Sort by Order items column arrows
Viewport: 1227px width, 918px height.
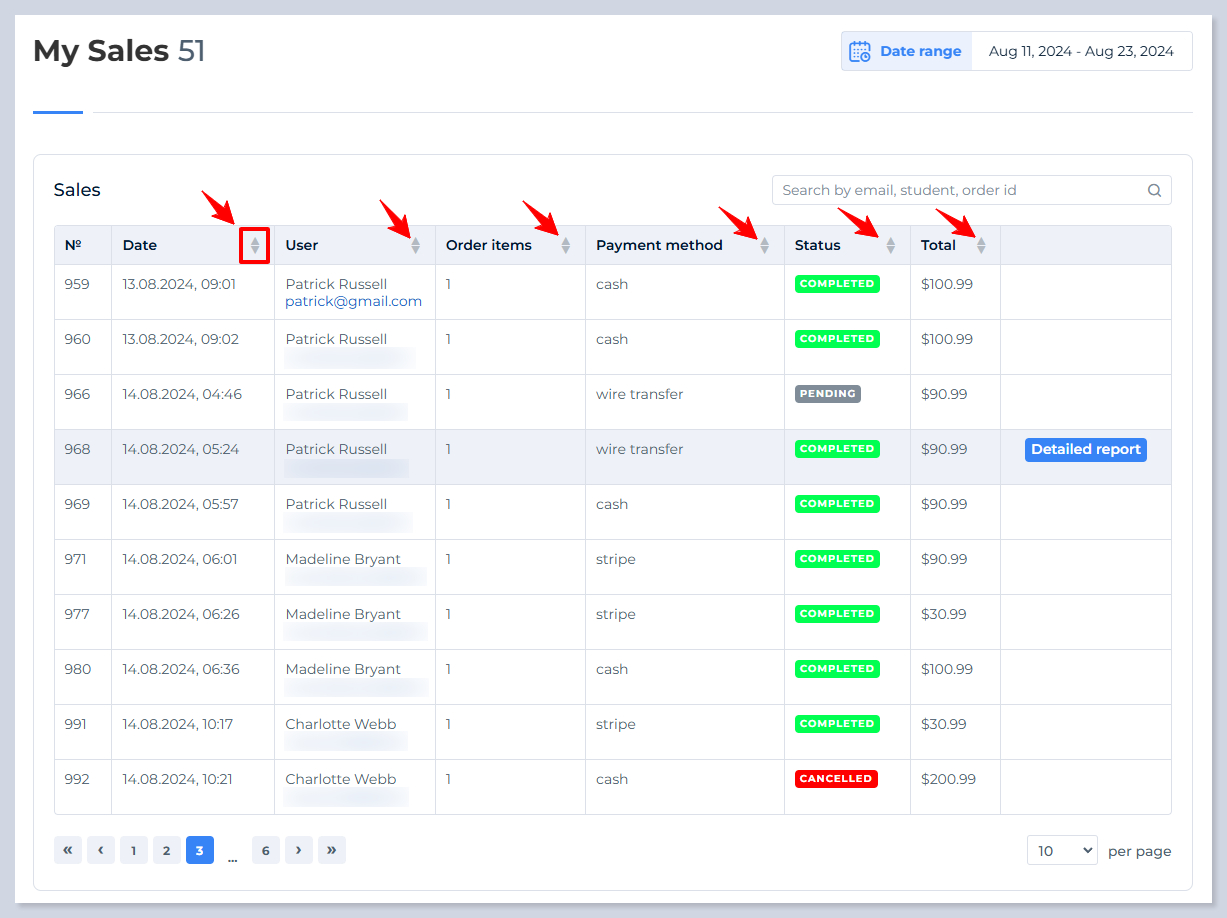(x=566, y=245)
